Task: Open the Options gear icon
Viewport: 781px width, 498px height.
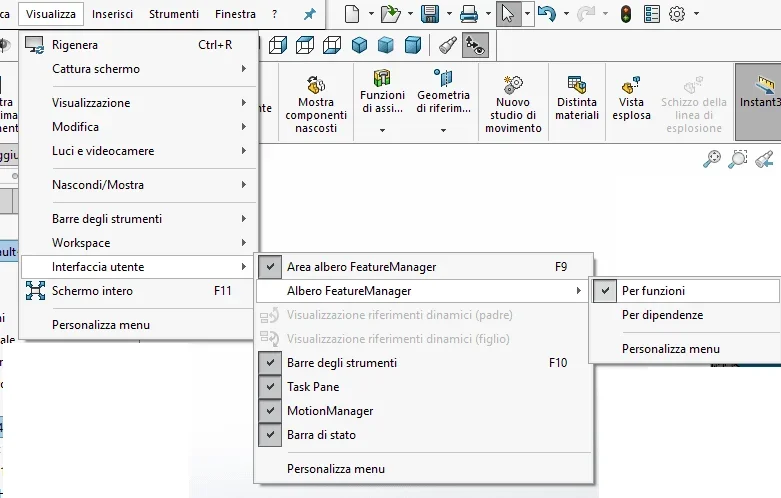Action: (x=677, y=14)
